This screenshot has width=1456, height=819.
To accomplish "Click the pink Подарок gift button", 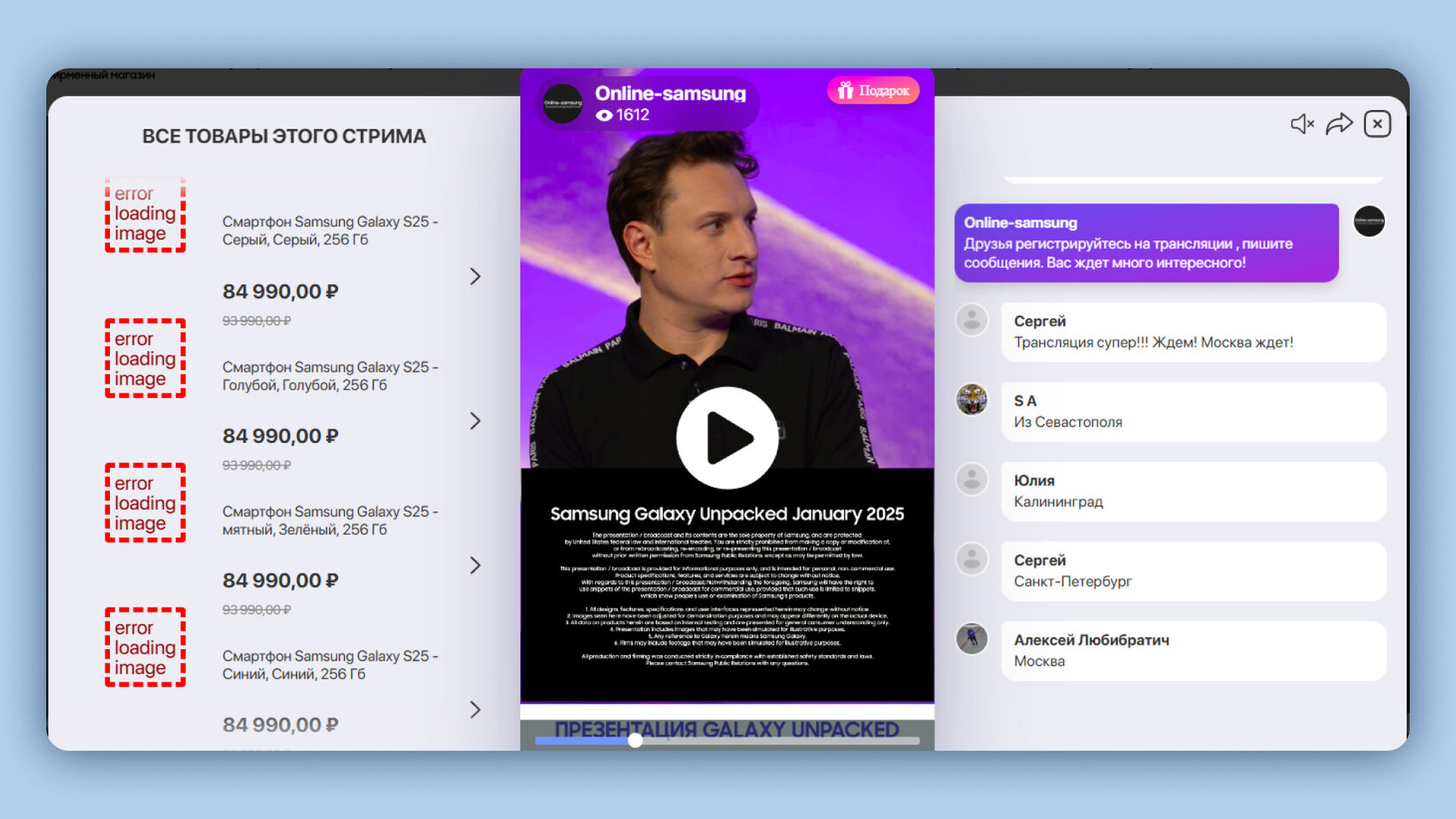I will click(874, 90).
